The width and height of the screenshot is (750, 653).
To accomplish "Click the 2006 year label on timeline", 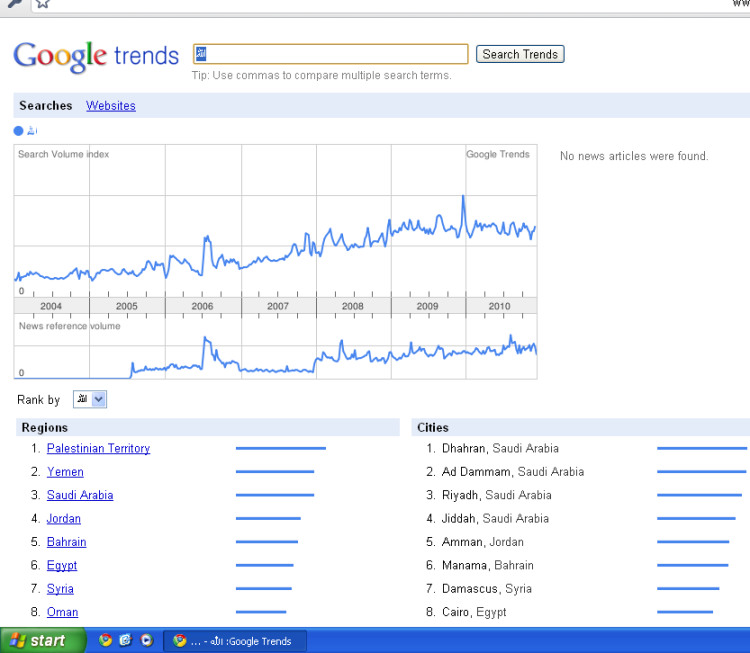I will pyautogui.click(x=202, y=306).
